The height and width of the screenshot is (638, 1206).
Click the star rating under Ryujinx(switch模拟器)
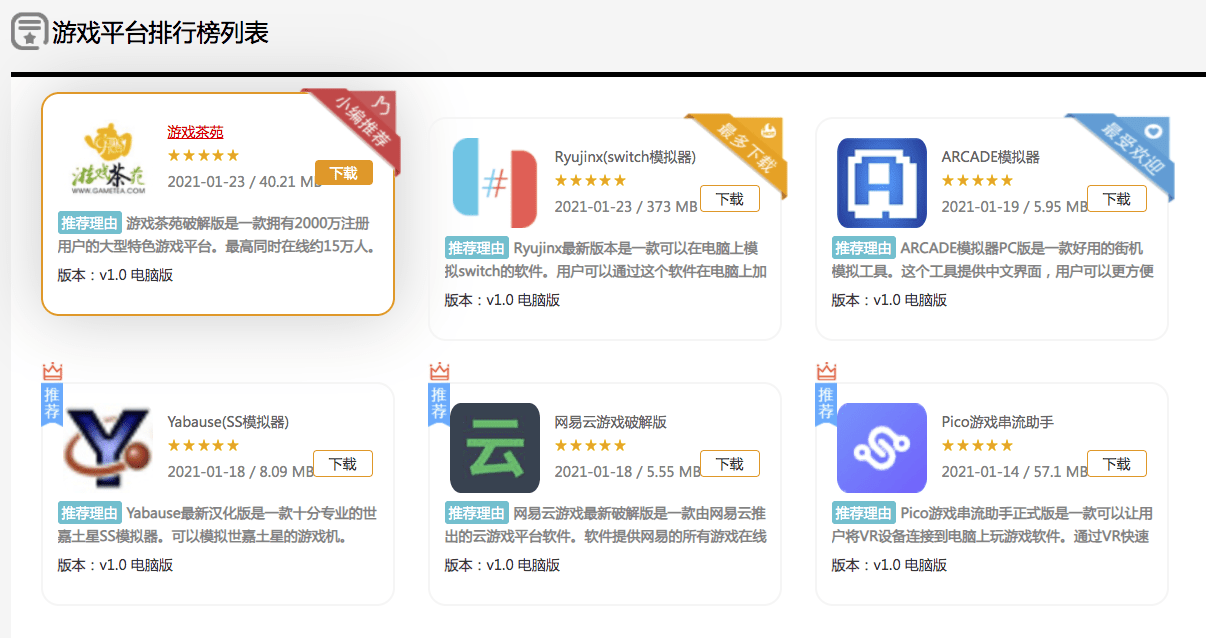(x=590, y=181)
